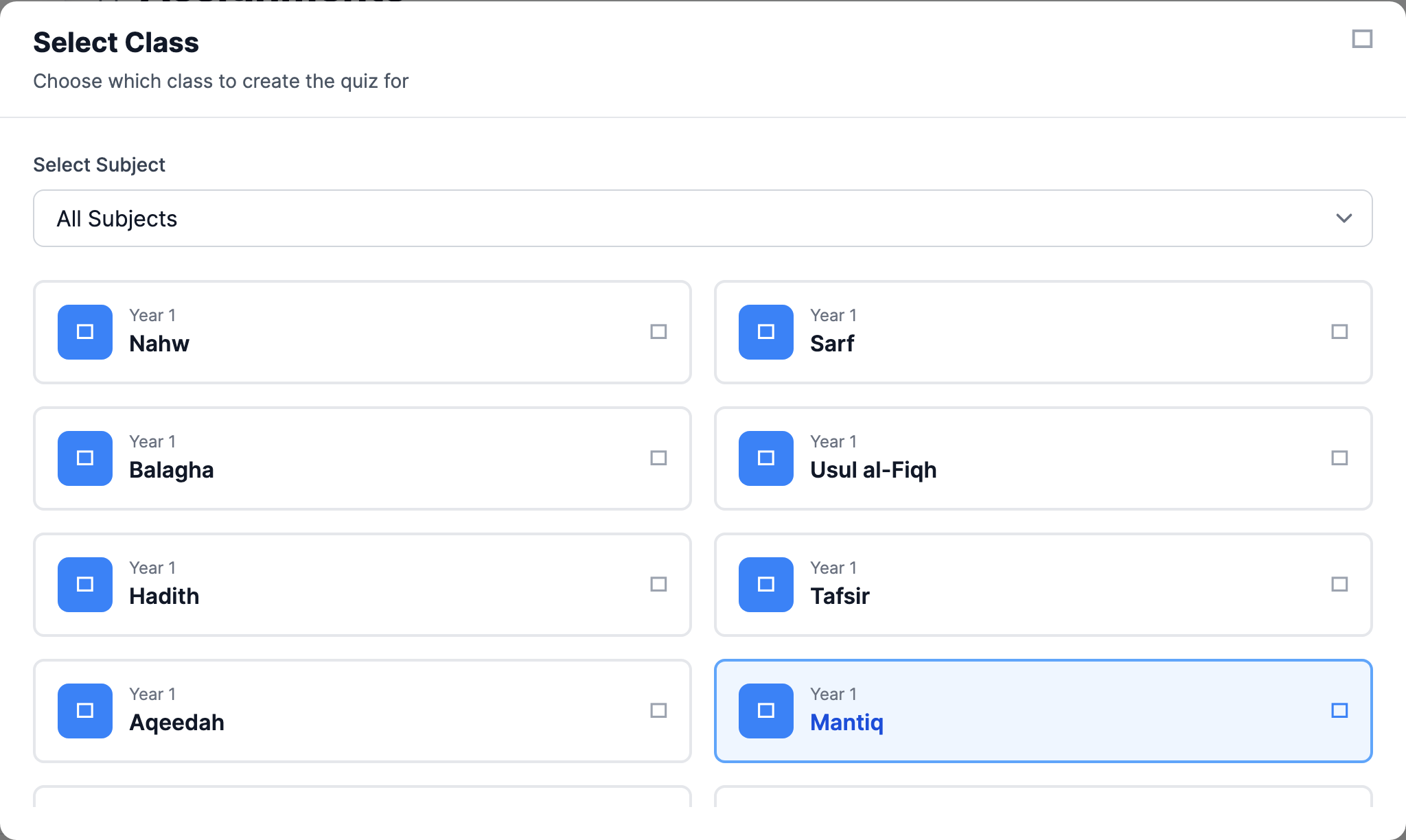Click the arrow icon at right of Tafsir card
Image resolution: width=1406 pixels, height=840 pixels.
(1339, 585)
